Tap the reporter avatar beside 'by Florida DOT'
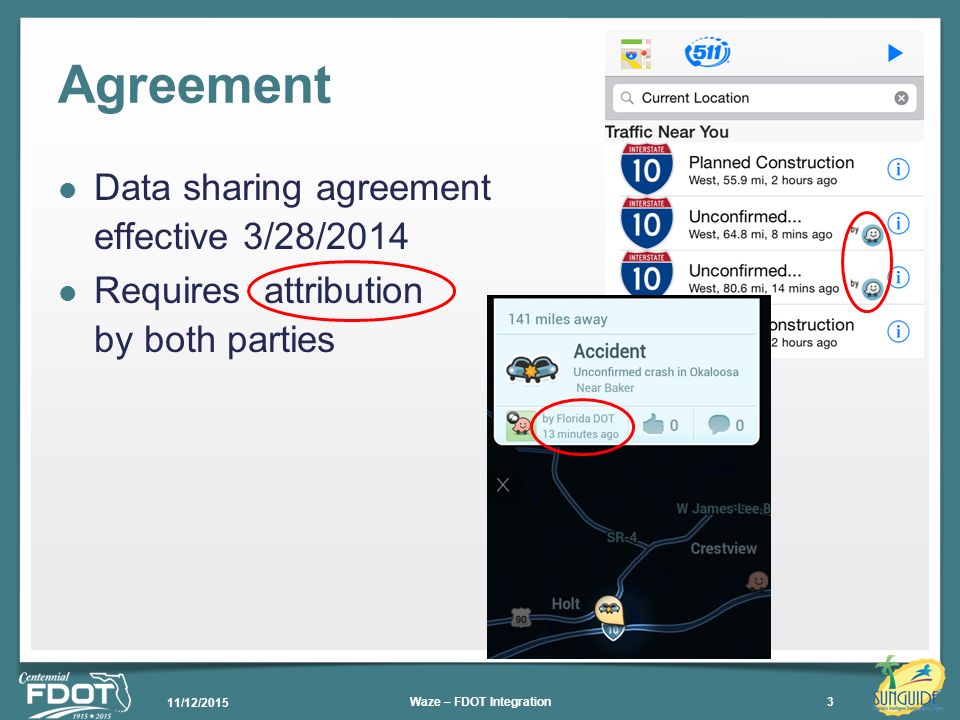This screenshot has height=720, width=960. tap(518, 424)
